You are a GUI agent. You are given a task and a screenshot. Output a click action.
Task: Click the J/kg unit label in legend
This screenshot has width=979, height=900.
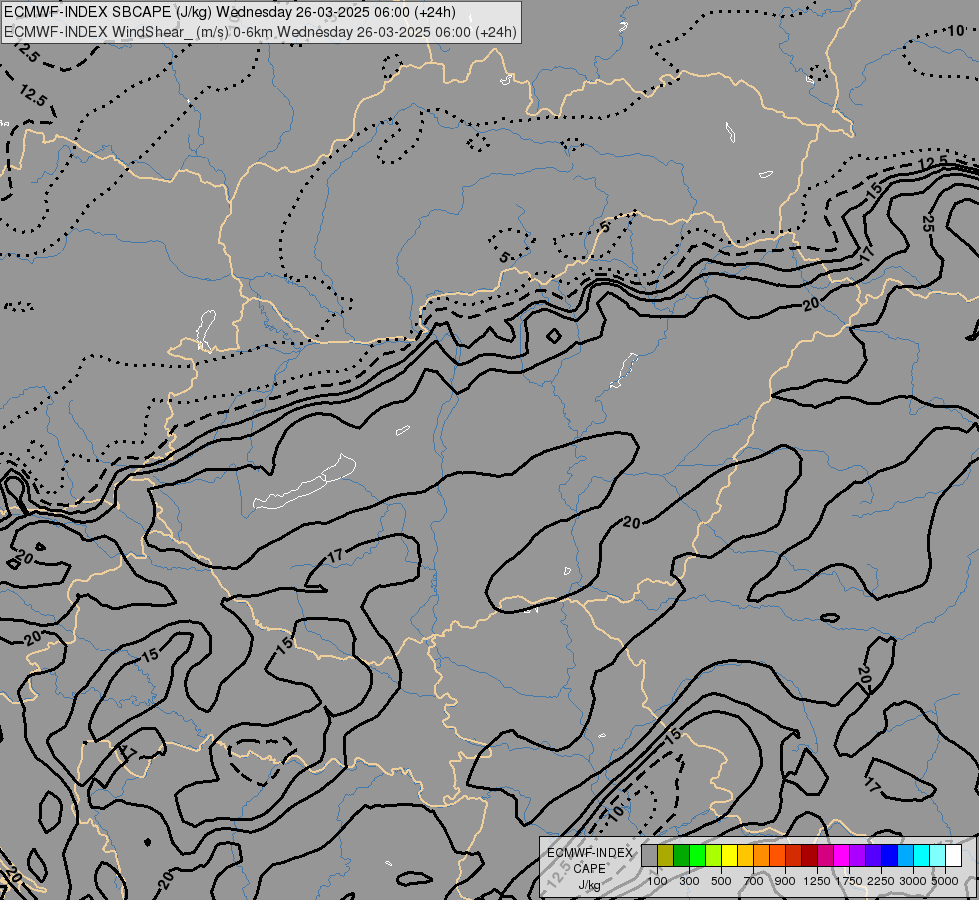tap(589, 885)
